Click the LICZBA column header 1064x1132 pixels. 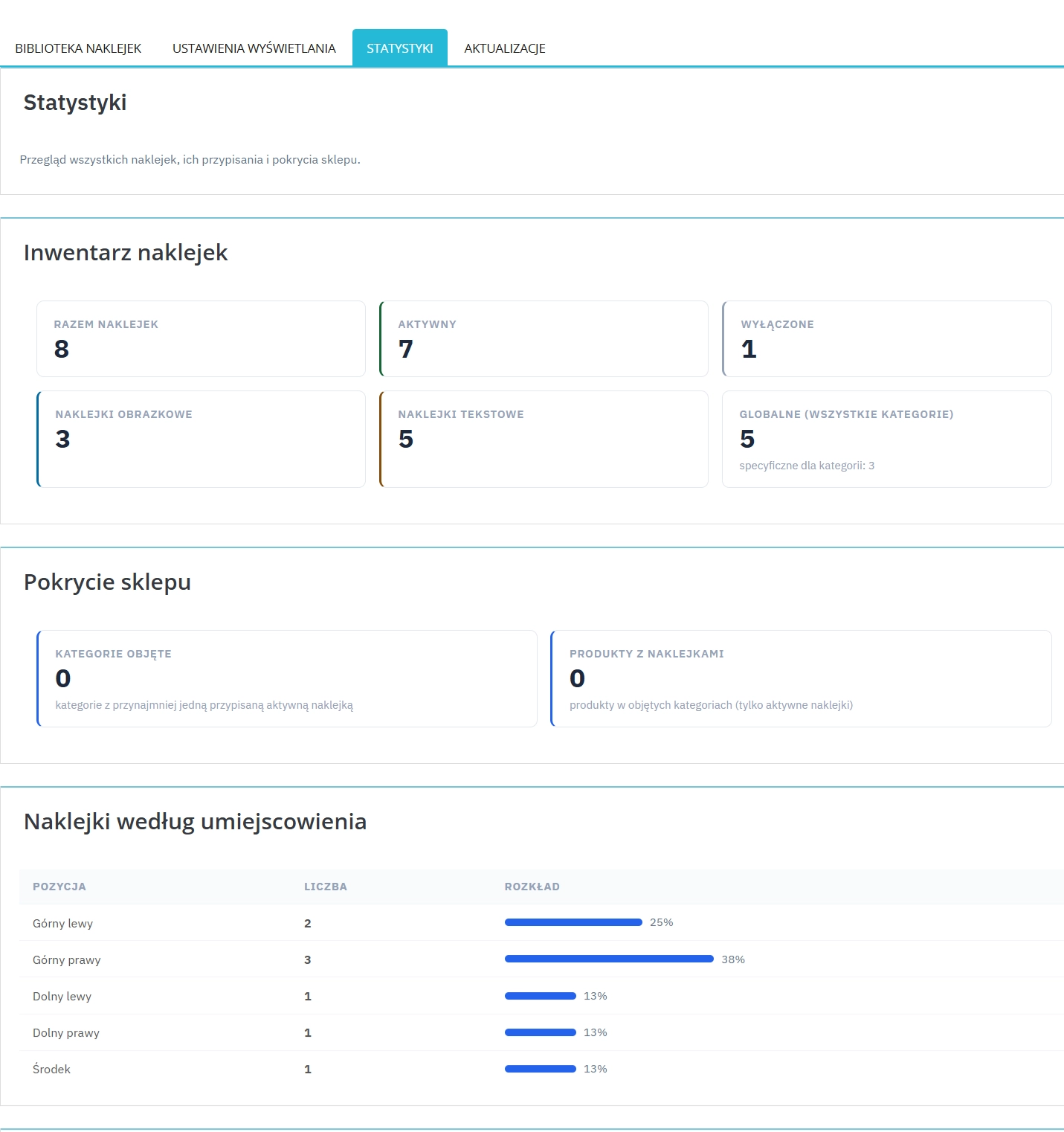coord(325,887)
